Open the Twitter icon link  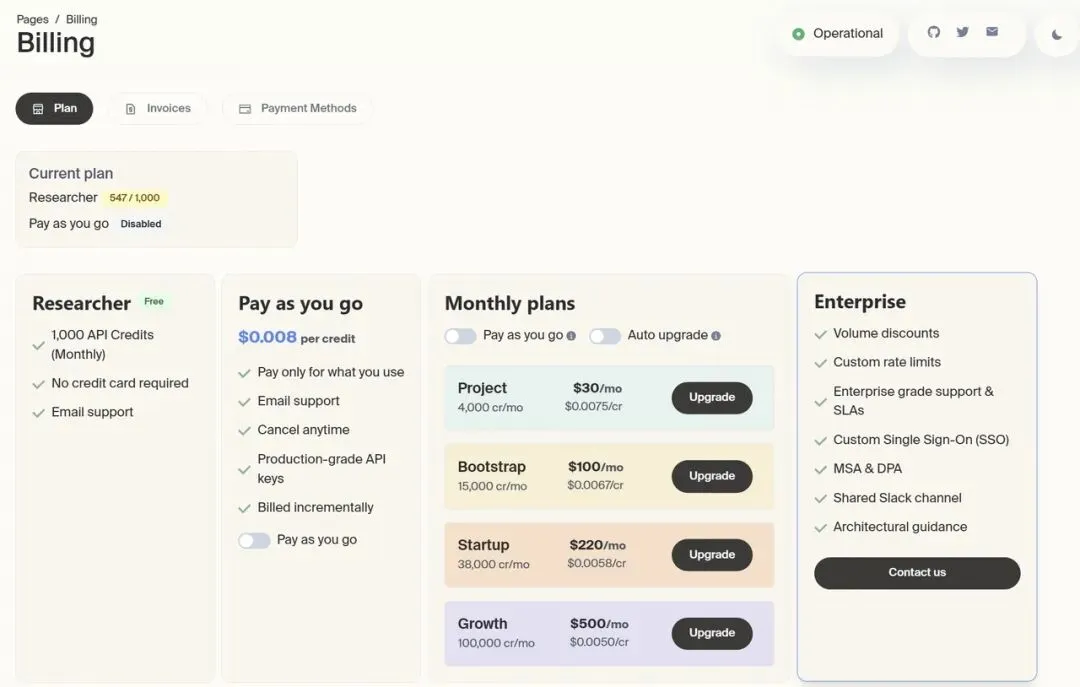click(962, 32)
